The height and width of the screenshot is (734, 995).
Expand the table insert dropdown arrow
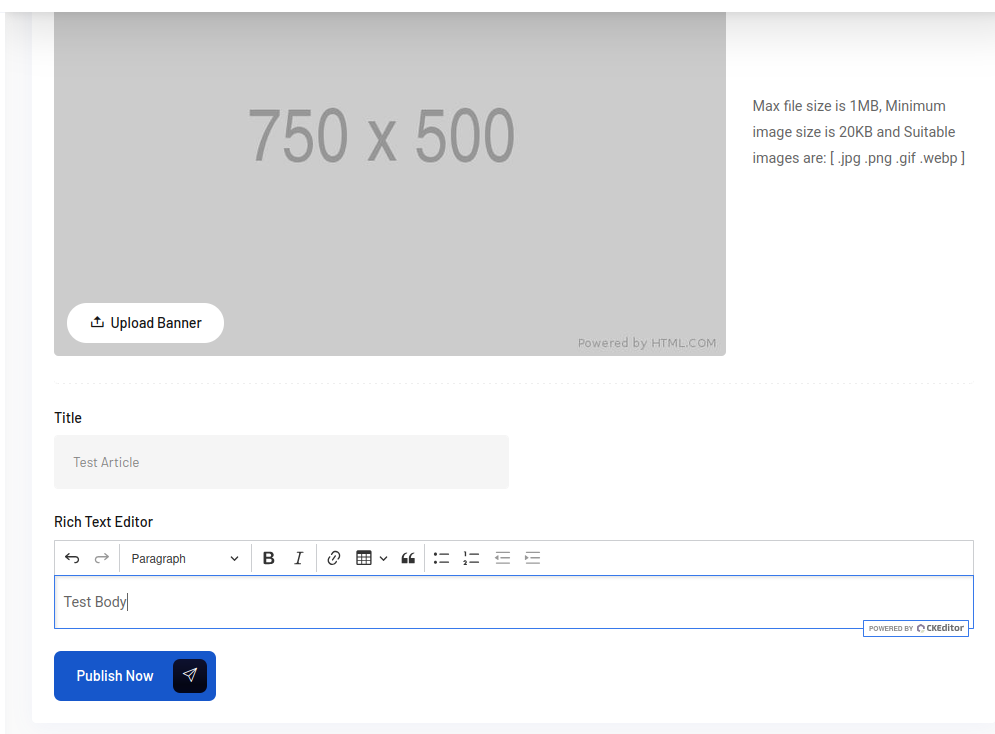tap(383, 559)
